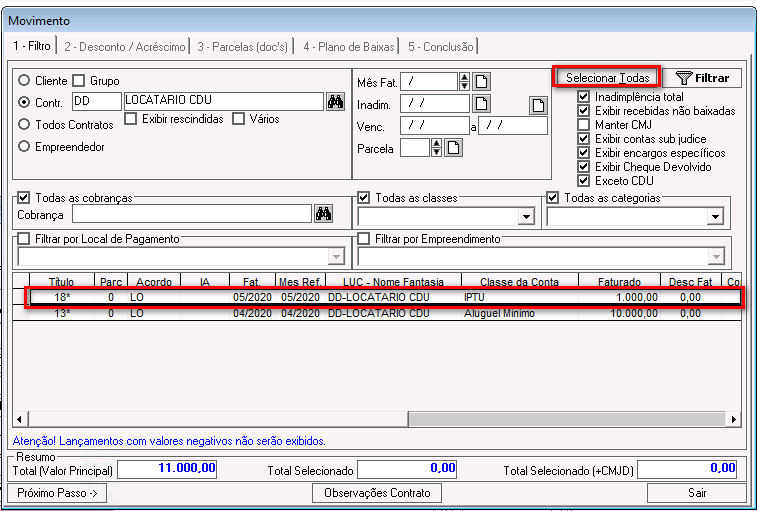The height and width of the screenshot is (511, 757).
Task: Enable Manter CMJ checkbox
Action: pyautogui.click(x=584, y=125)
